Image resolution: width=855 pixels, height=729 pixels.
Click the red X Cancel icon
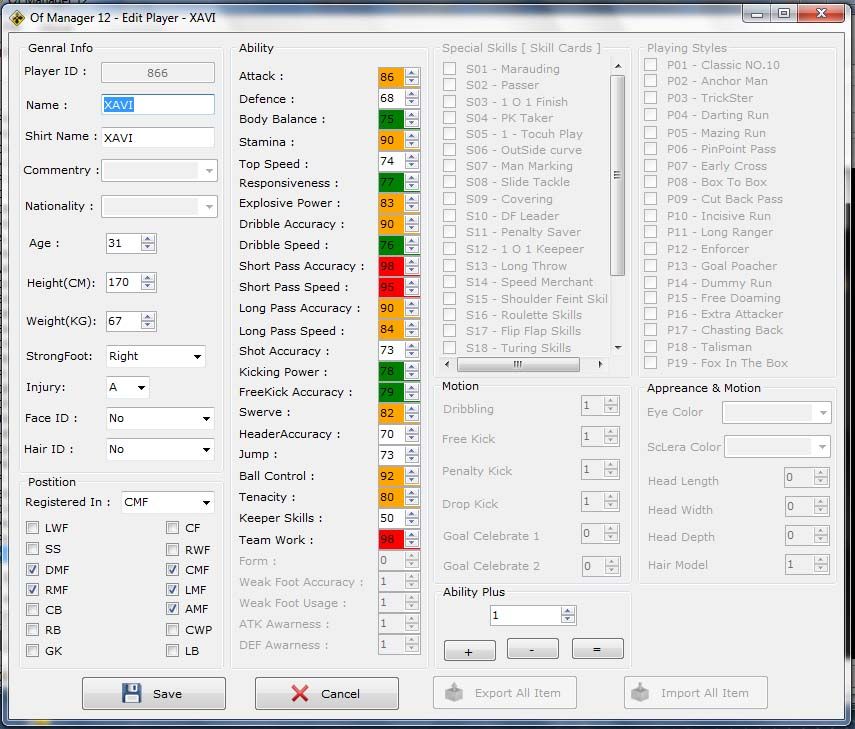(x=300, y=693)
